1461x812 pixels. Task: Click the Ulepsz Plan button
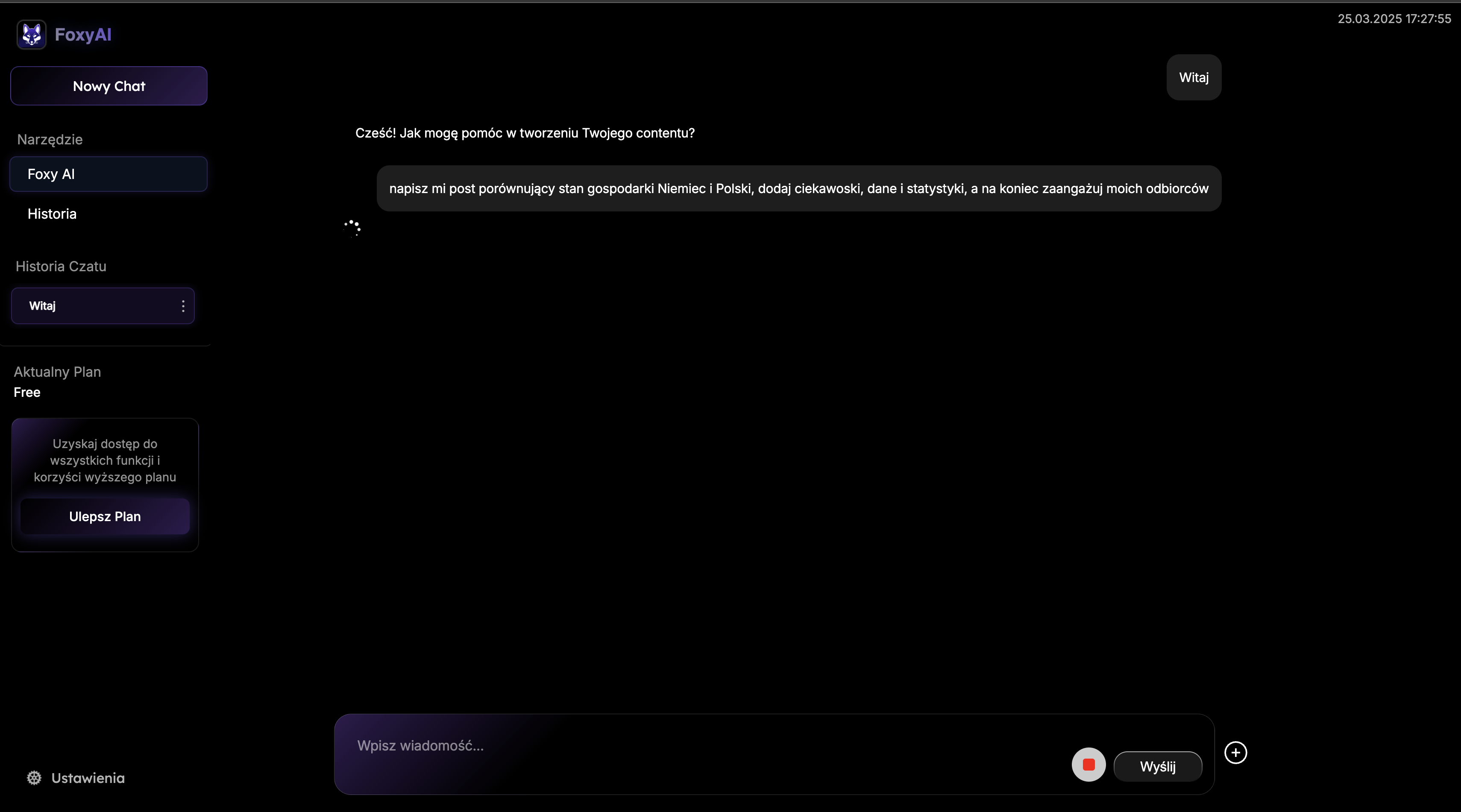[105, 516]
